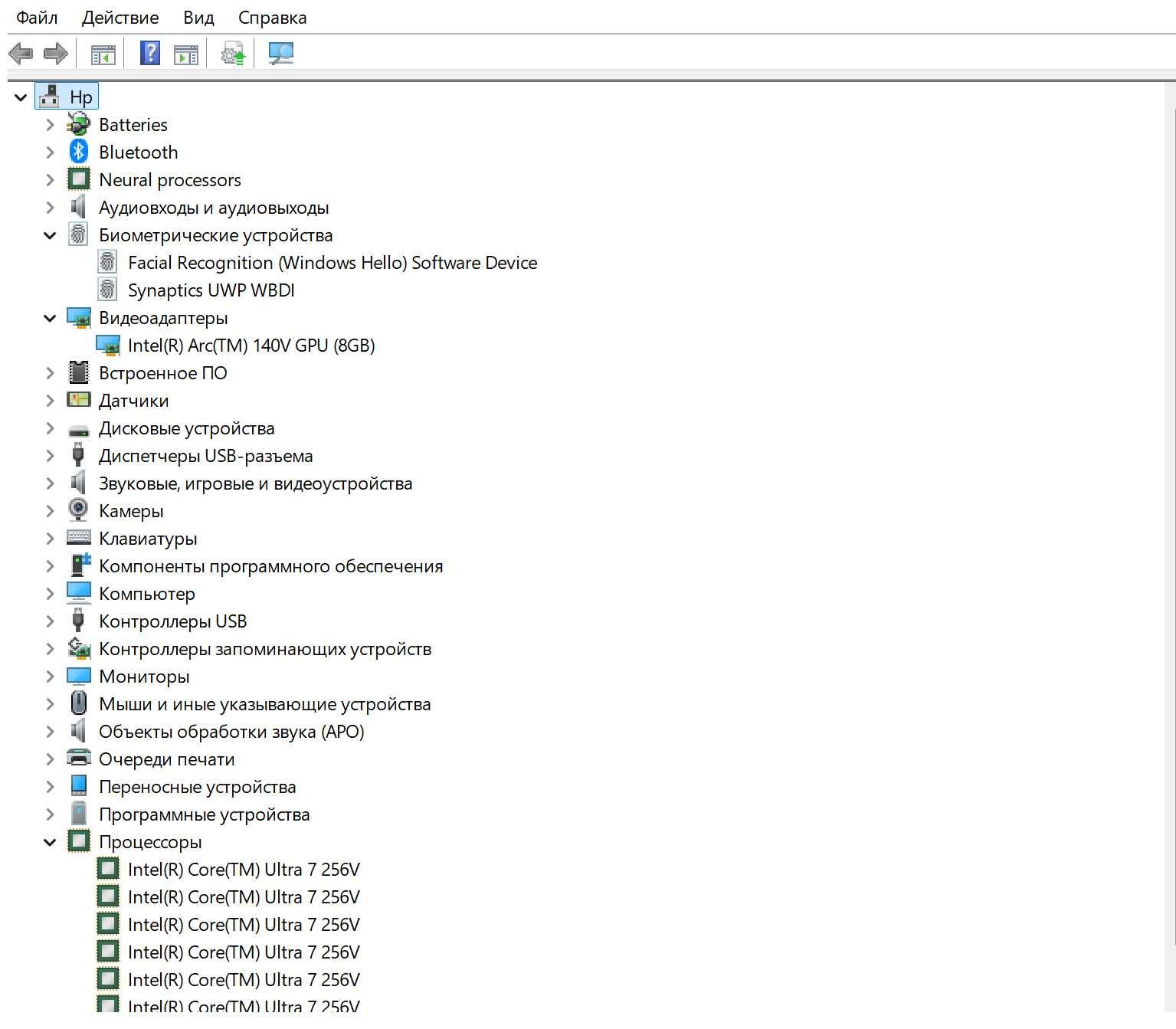
Task: Click the Переносные устройства icon
Action: (78, 786)
